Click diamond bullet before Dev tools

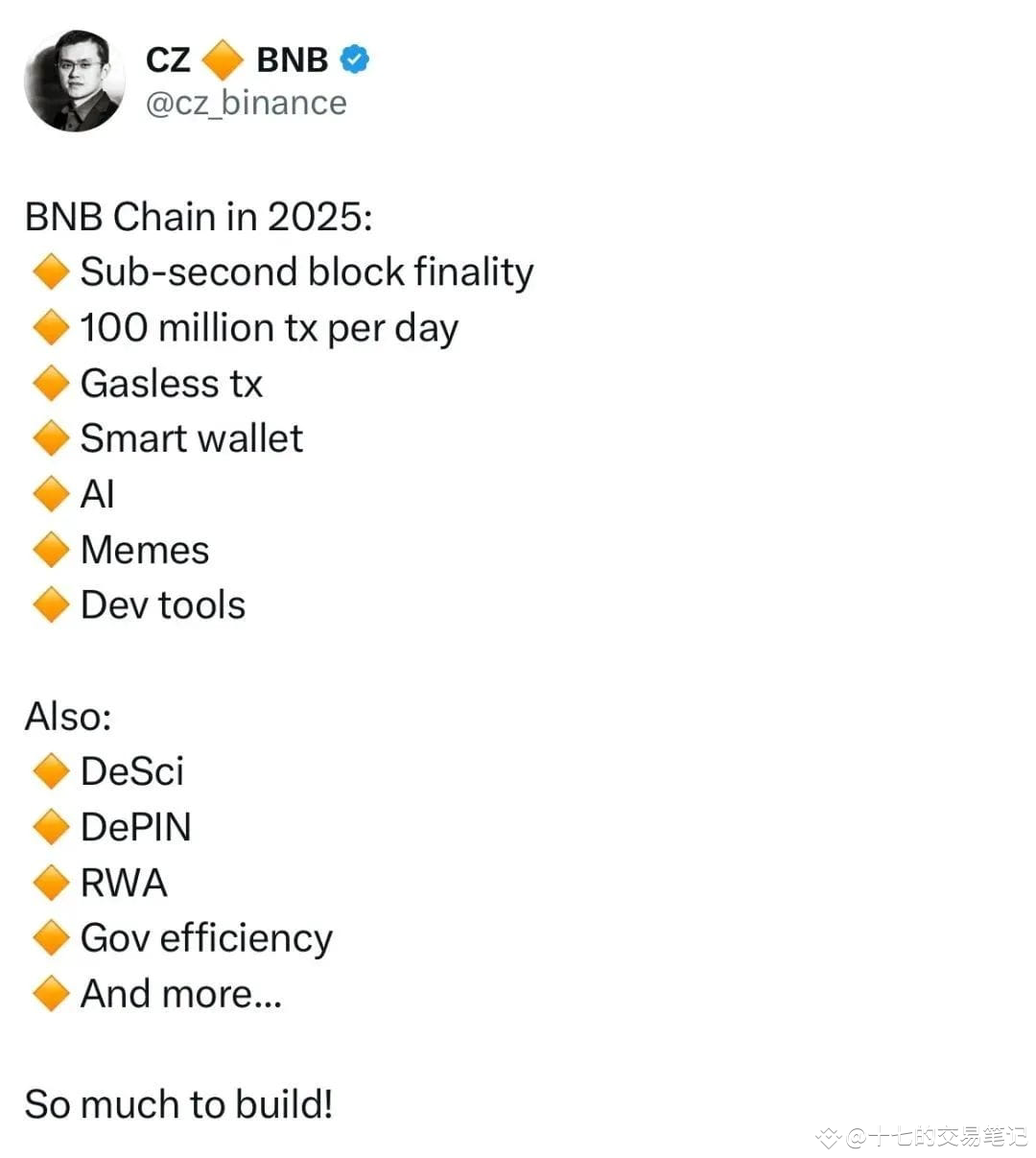tap(51, 605)
